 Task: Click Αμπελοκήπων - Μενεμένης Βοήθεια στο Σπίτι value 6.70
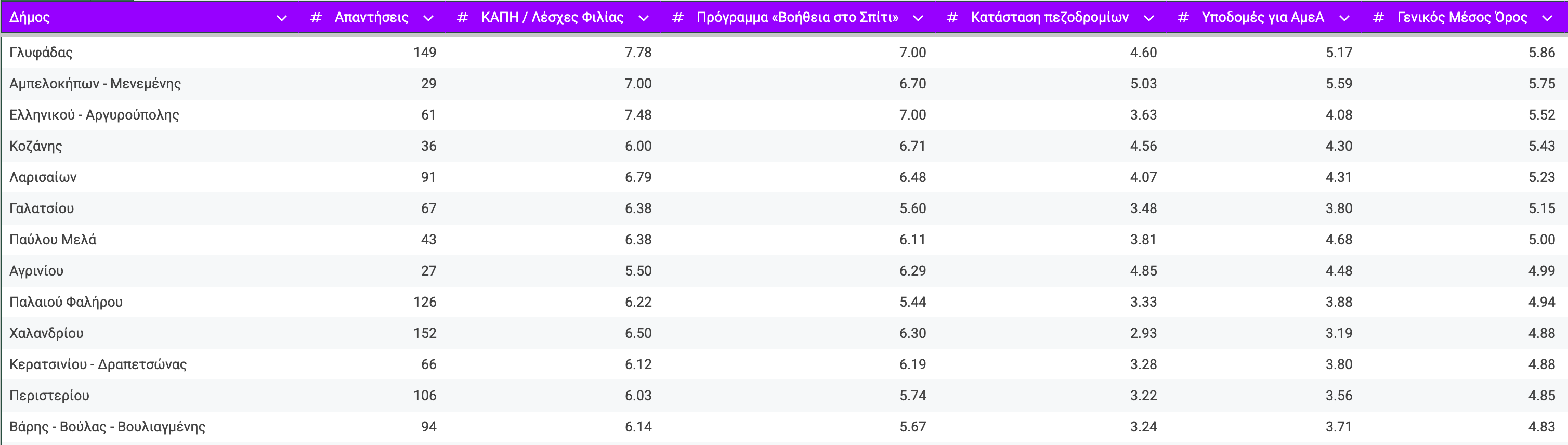tap(912, 83)
